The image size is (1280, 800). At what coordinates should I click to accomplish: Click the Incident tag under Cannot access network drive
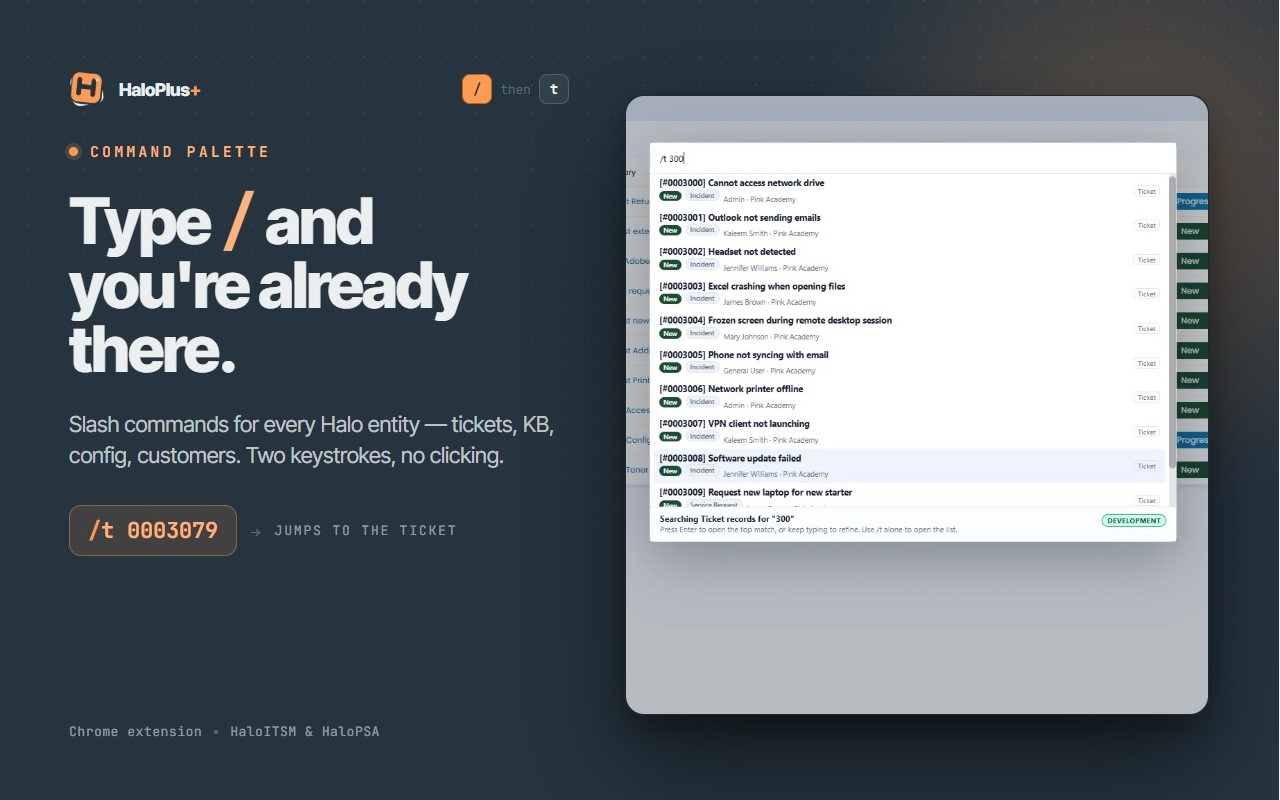click(702, 196)
